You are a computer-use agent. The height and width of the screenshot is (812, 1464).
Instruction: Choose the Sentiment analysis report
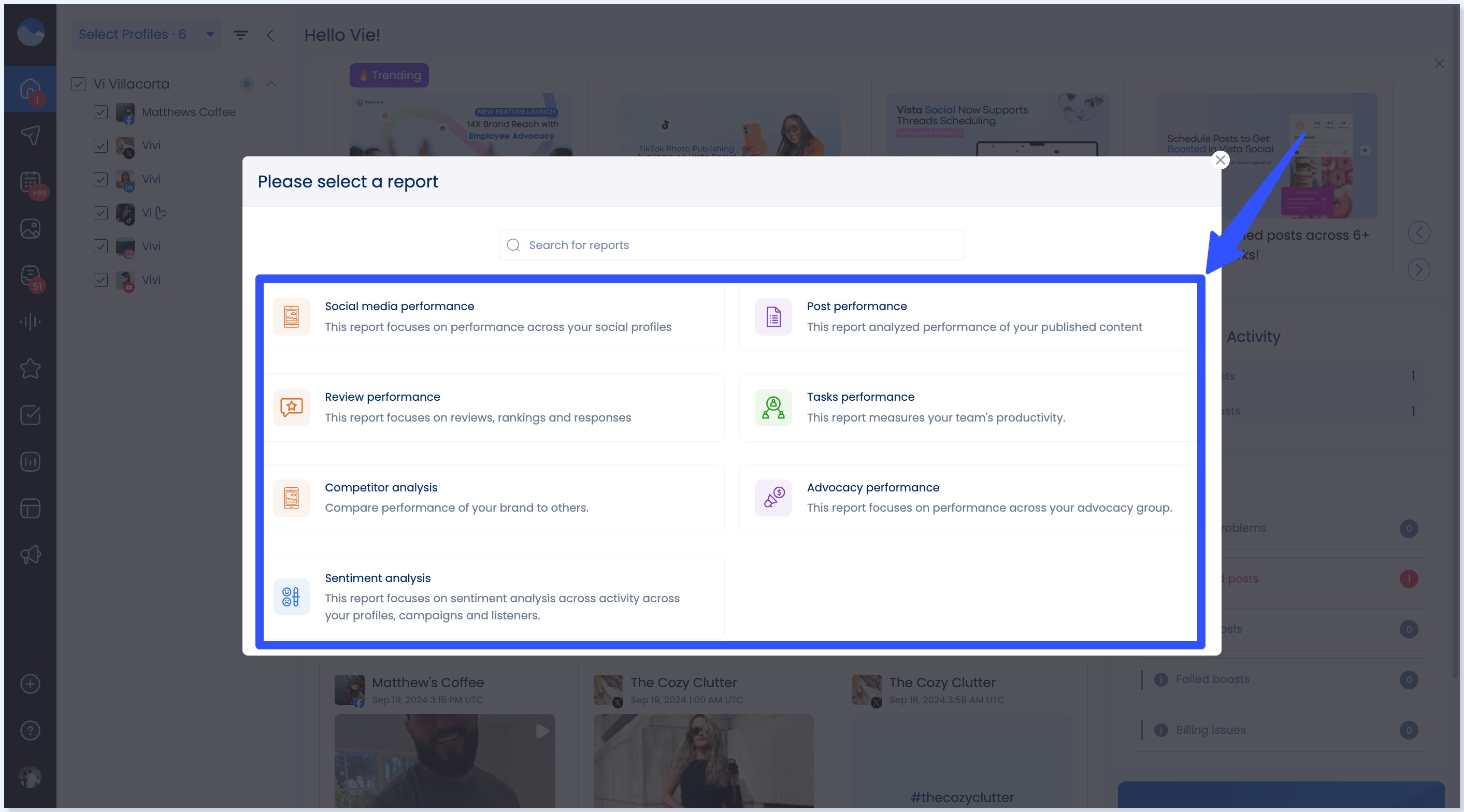(x=497, y=596)
